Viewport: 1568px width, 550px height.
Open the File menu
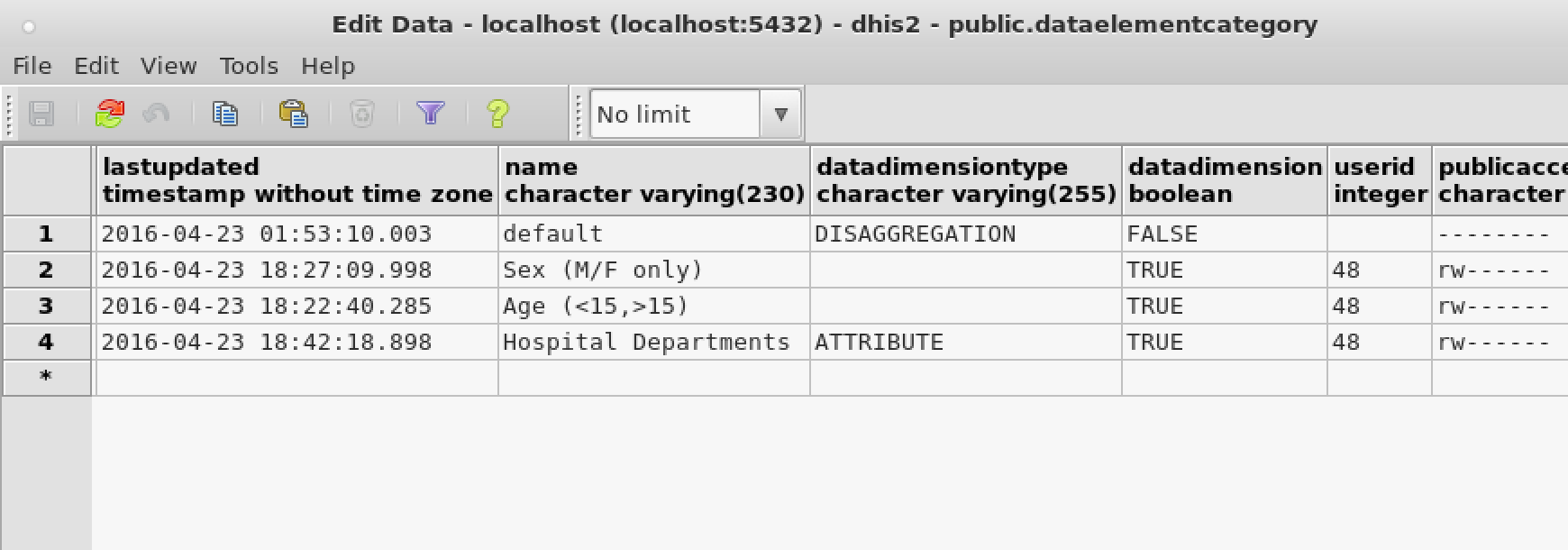click(x=32, y=66)
